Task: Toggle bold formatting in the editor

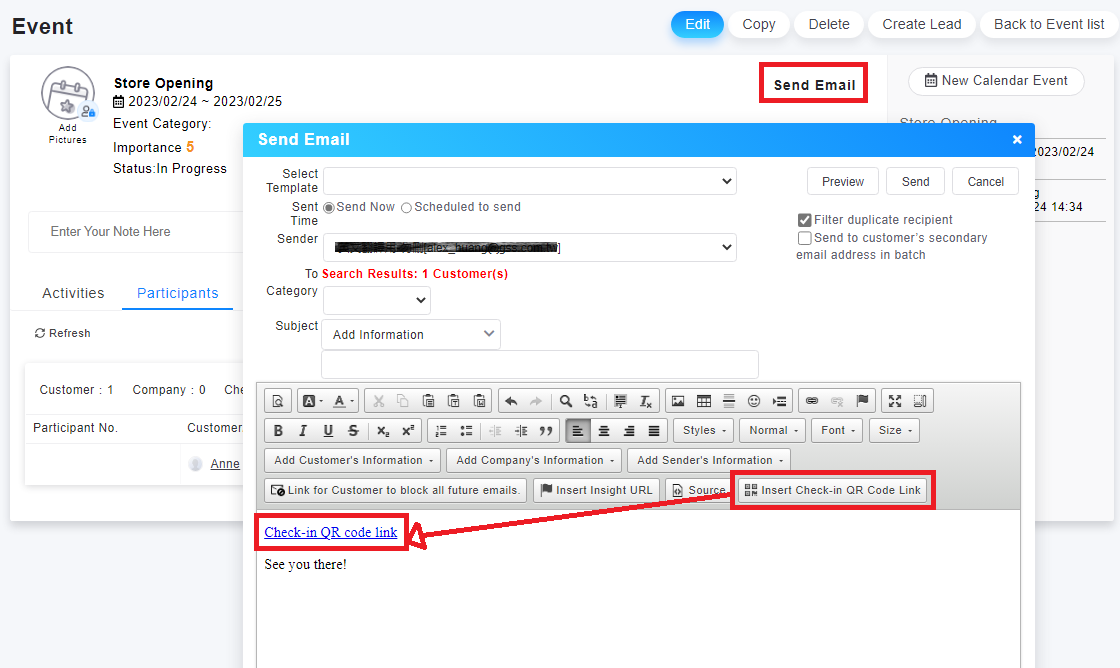Action: (x=279, y=431)
